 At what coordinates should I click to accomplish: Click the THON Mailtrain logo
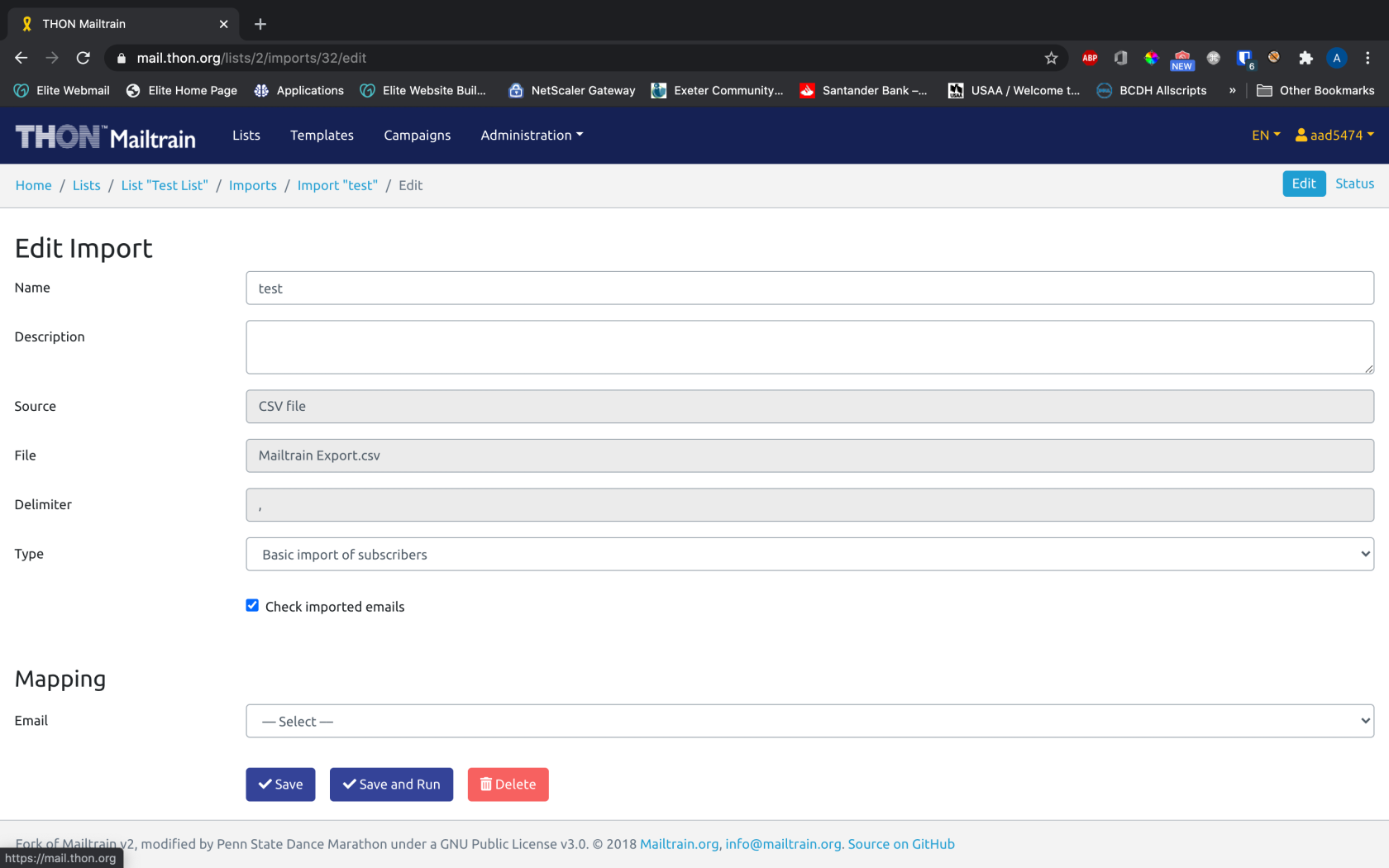106,136
